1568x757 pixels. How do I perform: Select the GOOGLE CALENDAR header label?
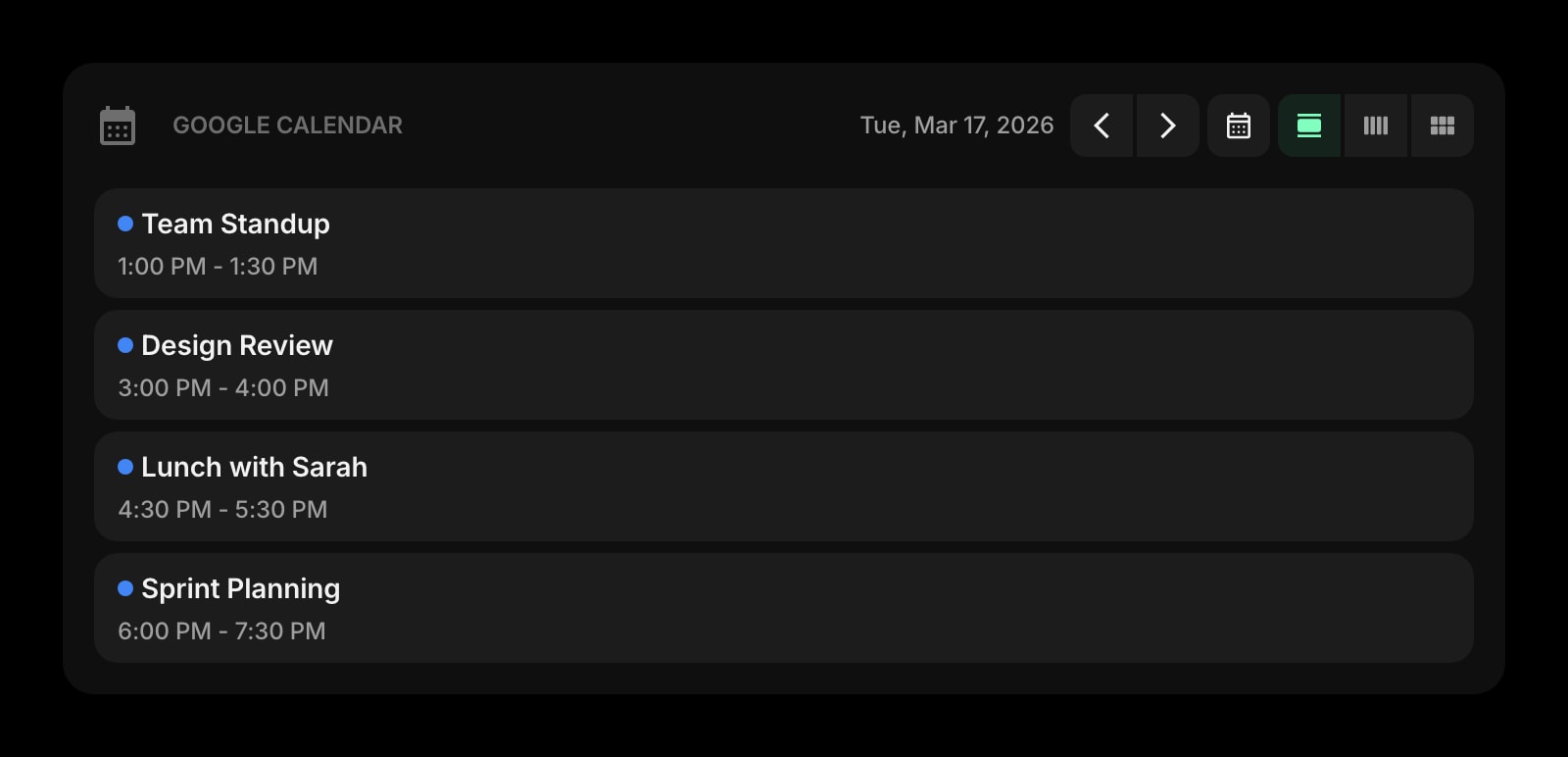[x=288, y=125]
